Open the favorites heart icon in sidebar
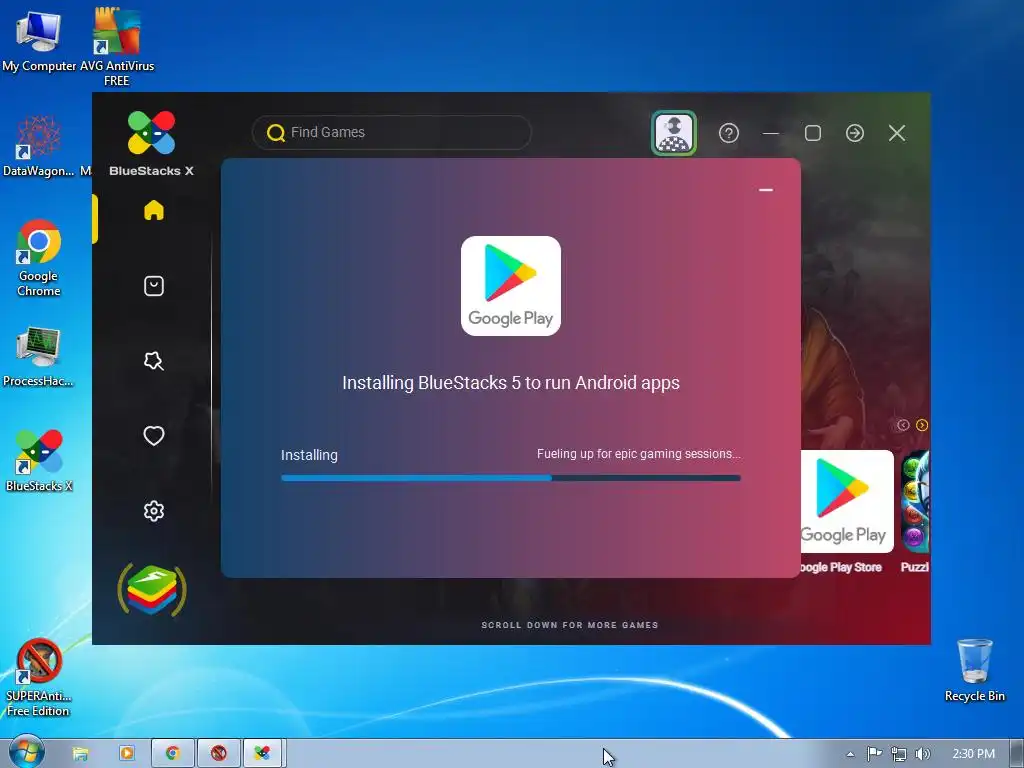The image size is (1024, 768). (153, 436)
